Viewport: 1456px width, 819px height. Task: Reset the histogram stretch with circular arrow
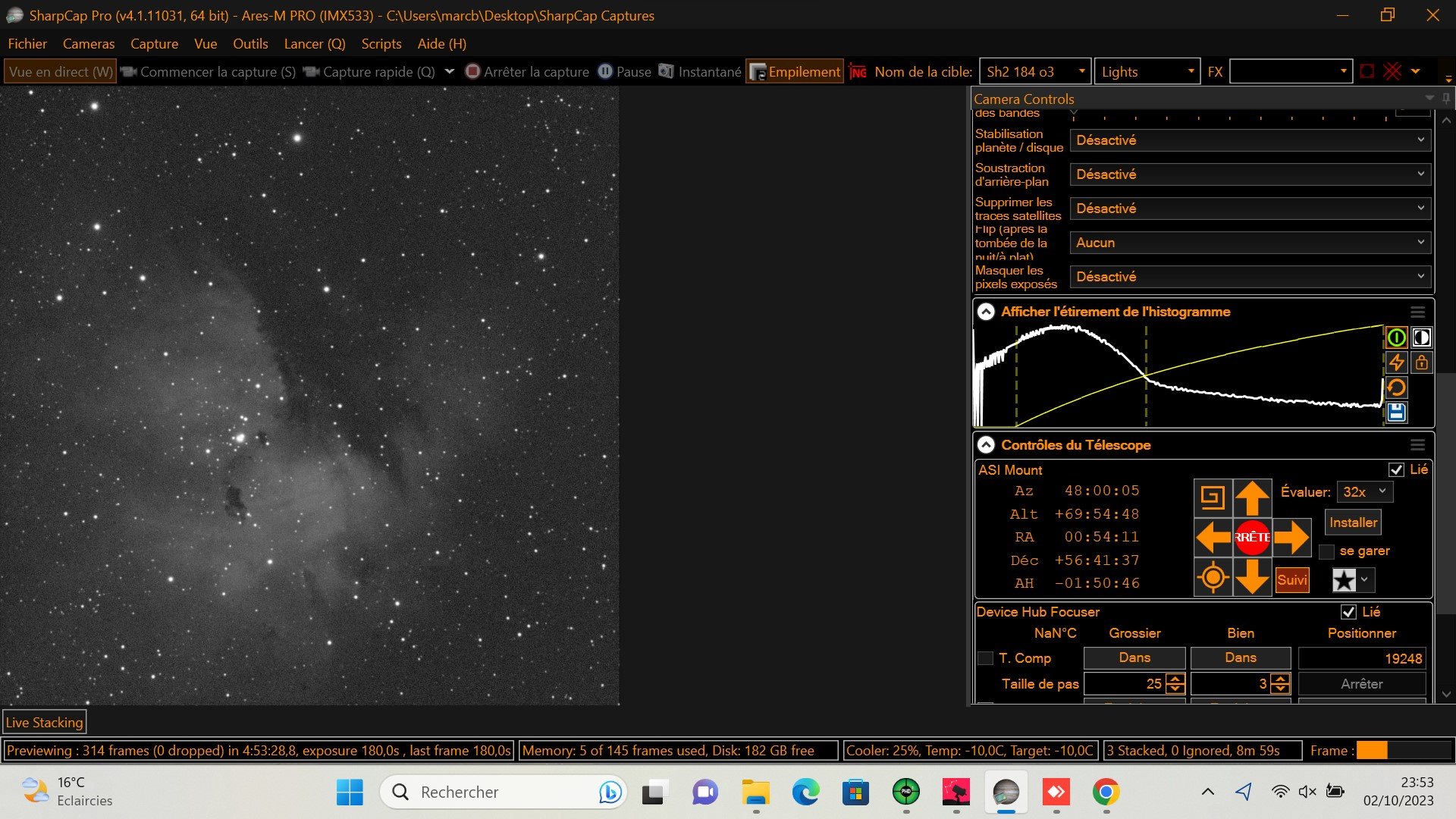1396,388
